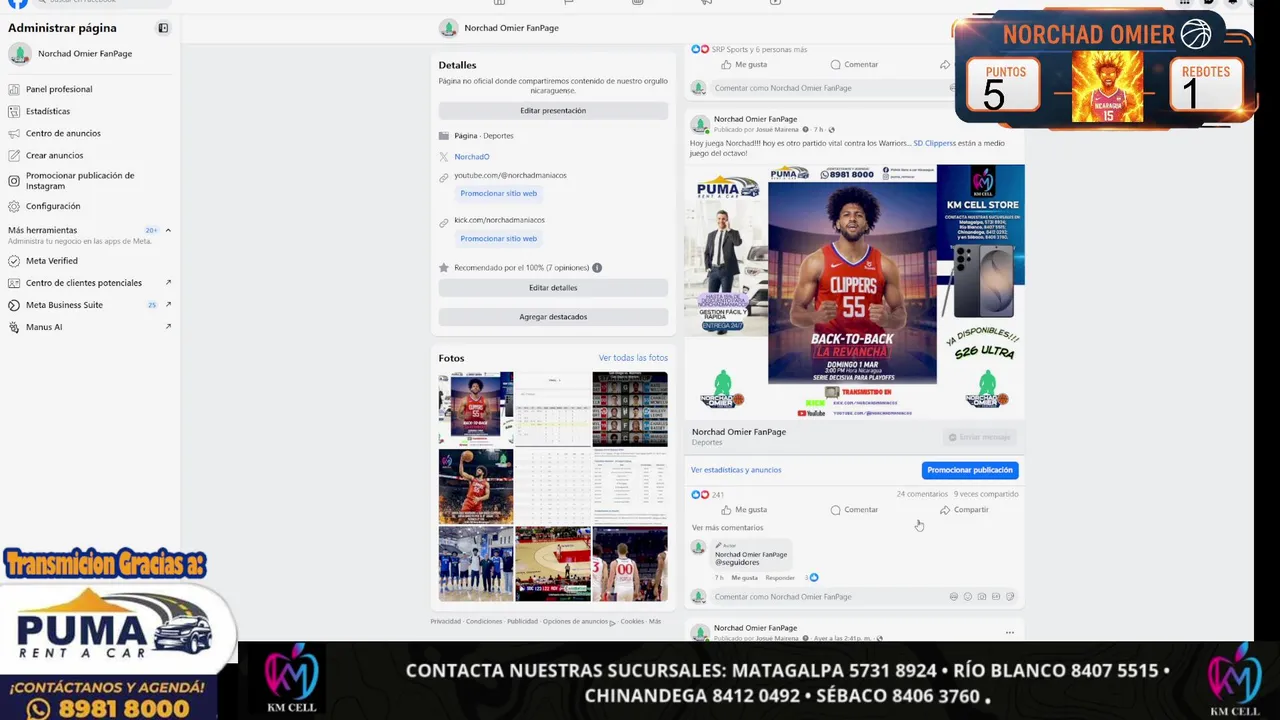The height and width of the screenshot is (720, 1280).
Task: Promocionar sitio web under youtube.com link
Action: [x=498, y=193]
